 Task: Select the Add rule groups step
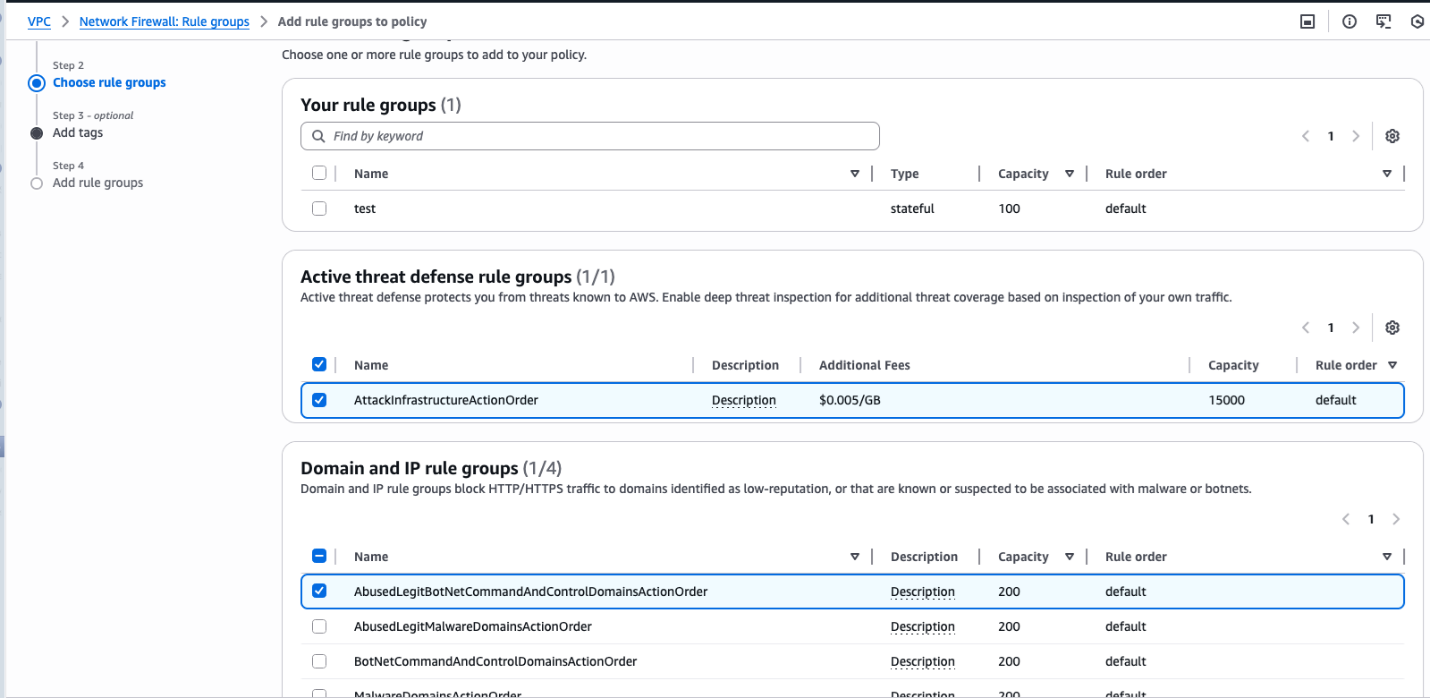coord(98,183)
